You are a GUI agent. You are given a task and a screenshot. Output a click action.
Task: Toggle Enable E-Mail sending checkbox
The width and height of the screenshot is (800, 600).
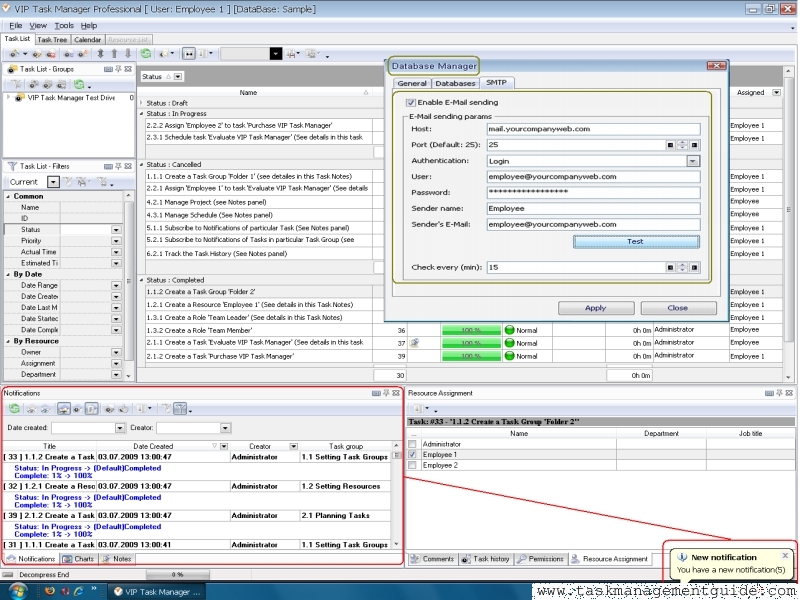tap(411, 103)
